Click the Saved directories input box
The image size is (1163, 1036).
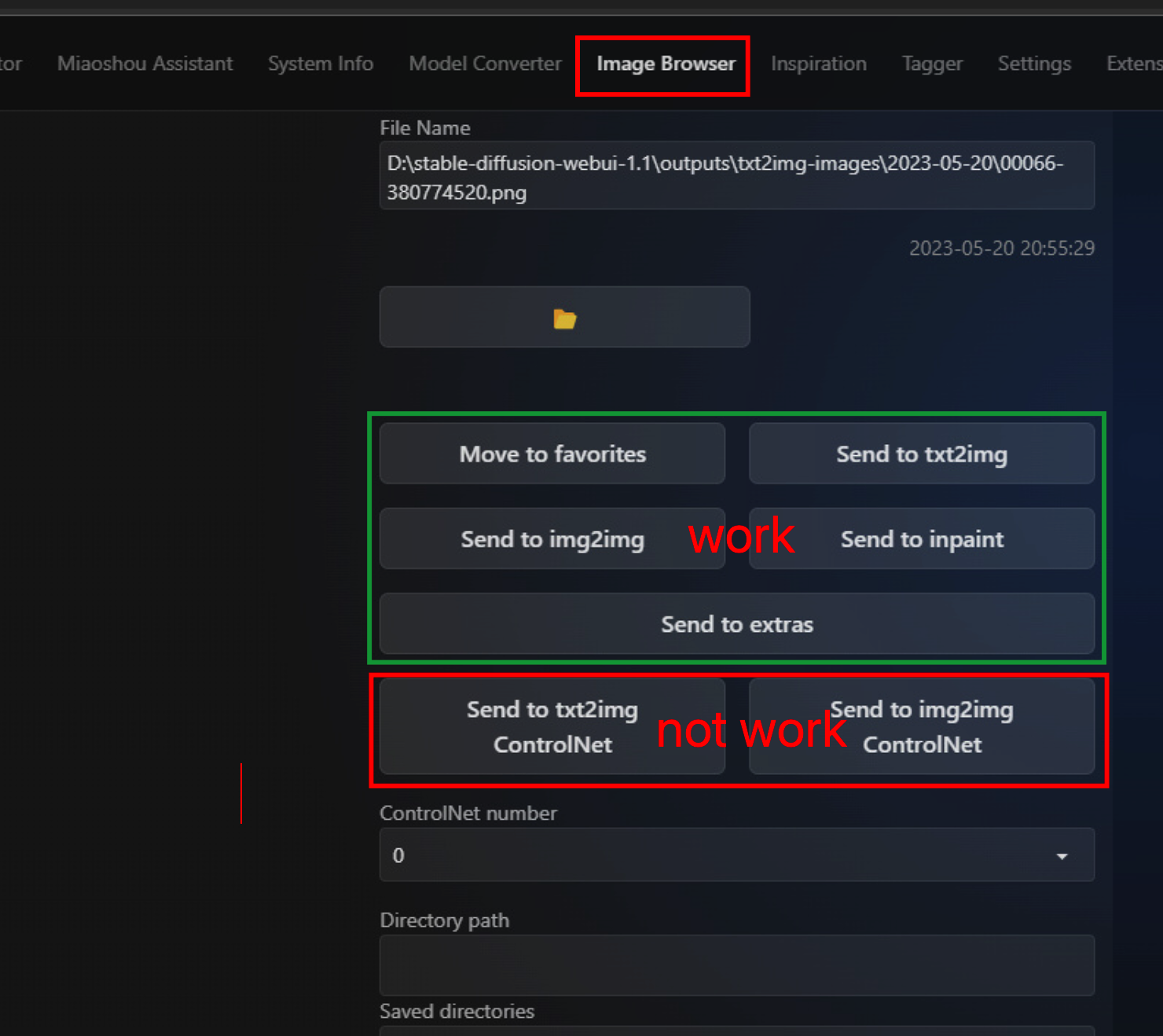pos(736,1032)
